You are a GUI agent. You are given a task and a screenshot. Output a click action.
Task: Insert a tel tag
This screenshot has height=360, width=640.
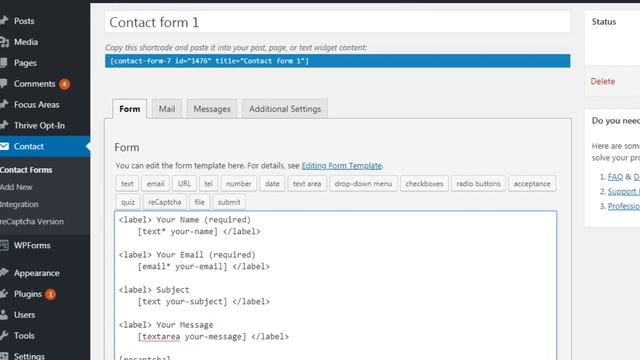(x=208, y=184)
